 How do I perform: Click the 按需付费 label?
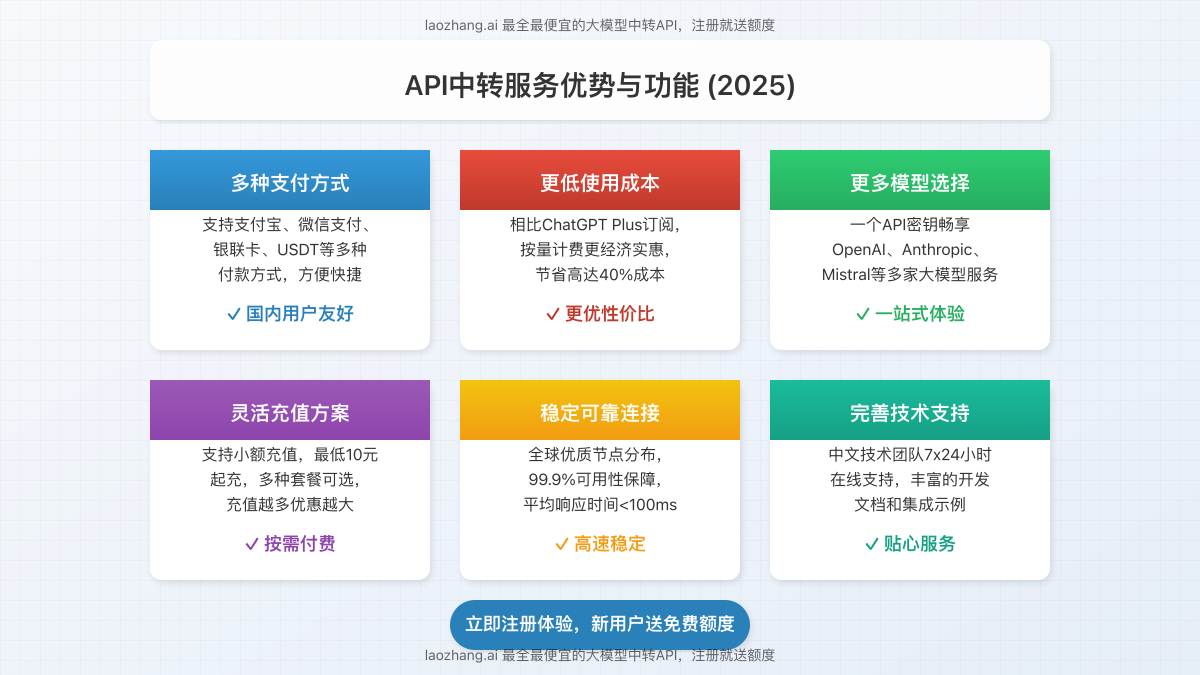coord(300,544)
